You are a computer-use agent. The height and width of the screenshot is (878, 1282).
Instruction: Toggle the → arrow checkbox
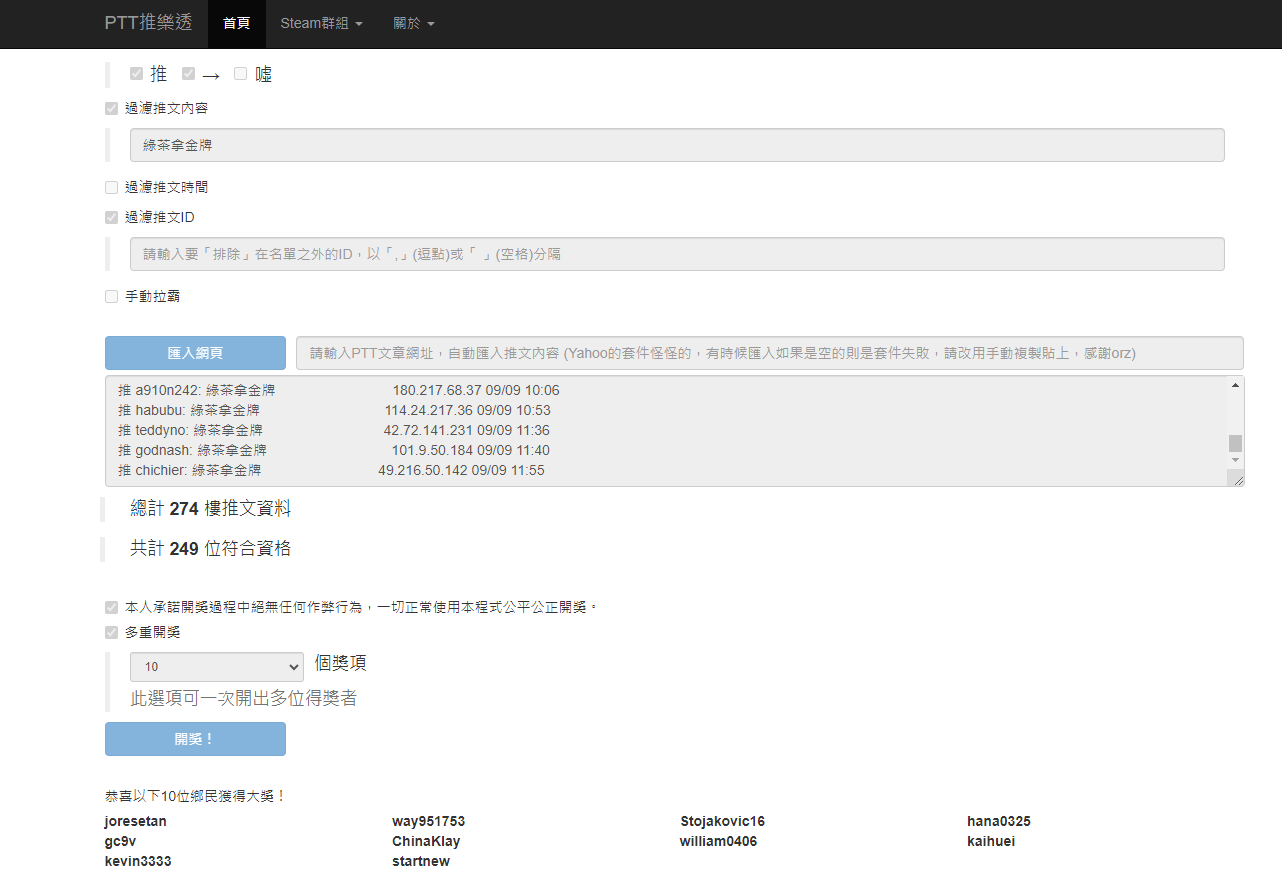[189, 74]
